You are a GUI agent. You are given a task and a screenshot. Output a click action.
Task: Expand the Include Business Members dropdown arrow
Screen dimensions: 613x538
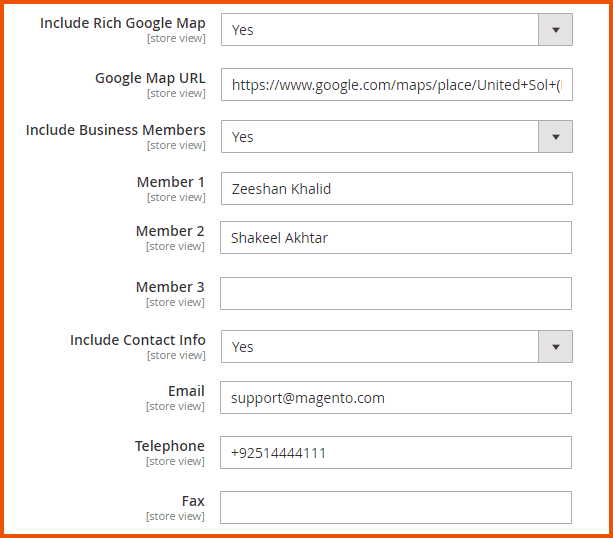[x=555, y=137]
